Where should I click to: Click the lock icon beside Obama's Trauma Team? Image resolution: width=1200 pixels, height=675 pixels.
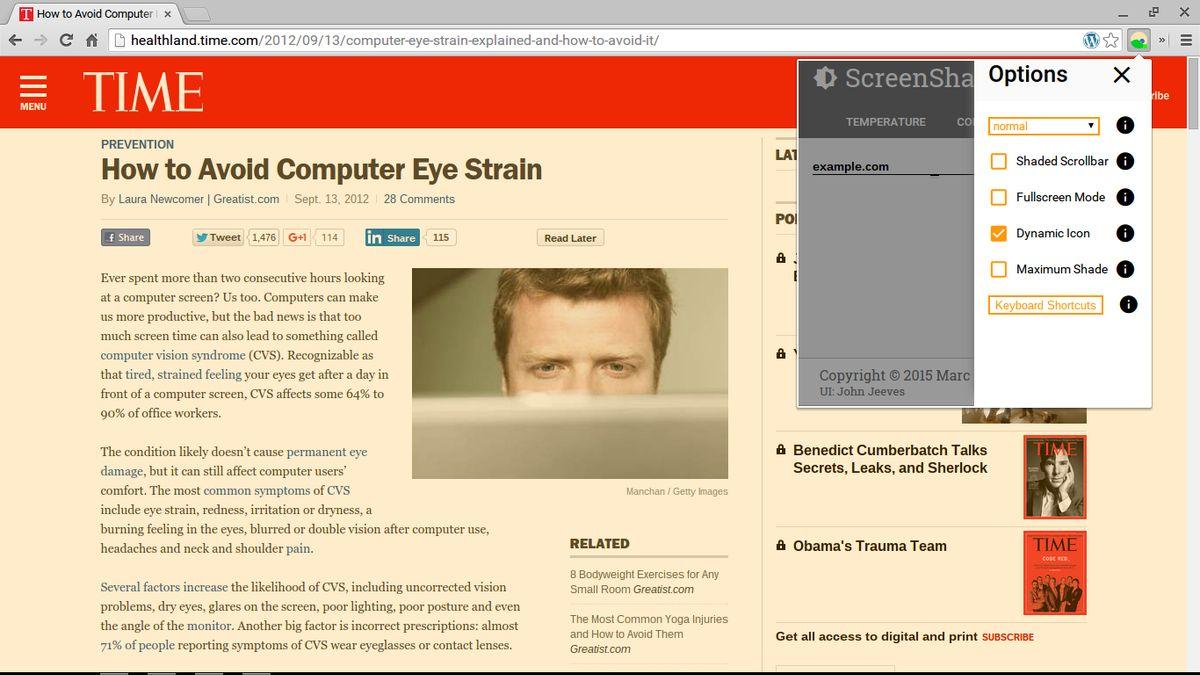pos(781,546)
